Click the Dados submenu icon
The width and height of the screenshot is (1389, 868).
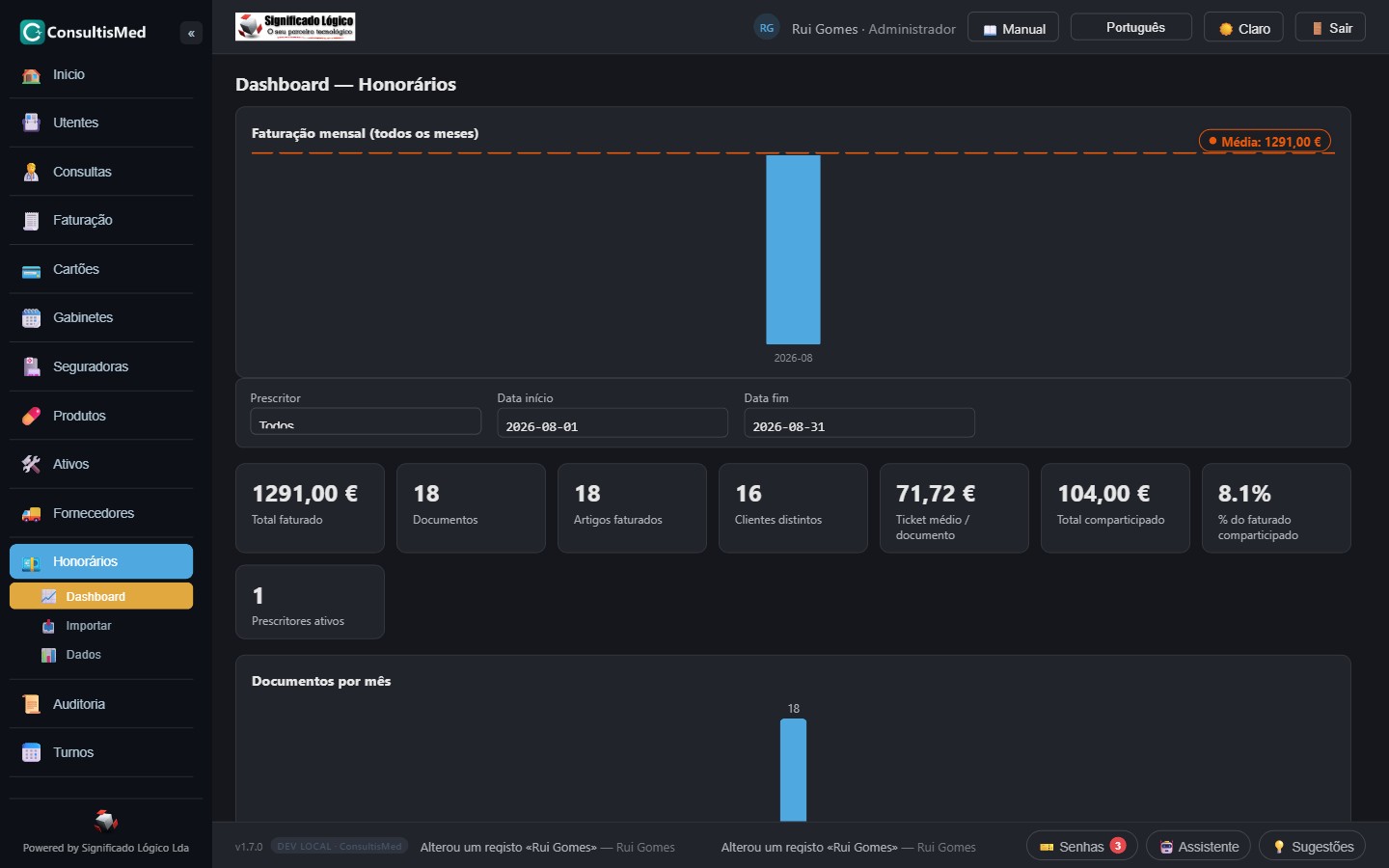coord(48,655)
